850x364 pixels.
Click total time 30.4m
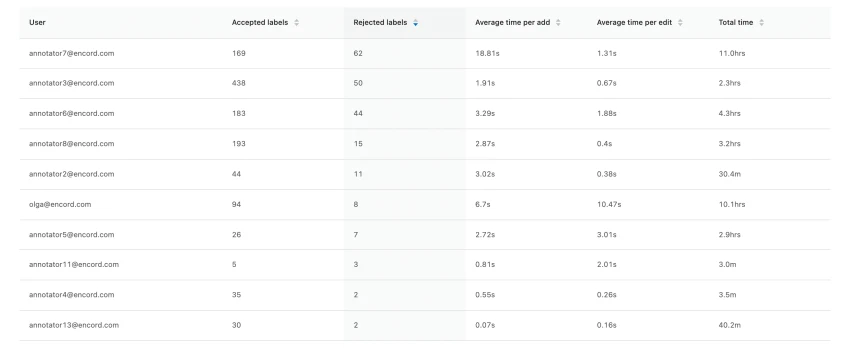coord(729,174)
